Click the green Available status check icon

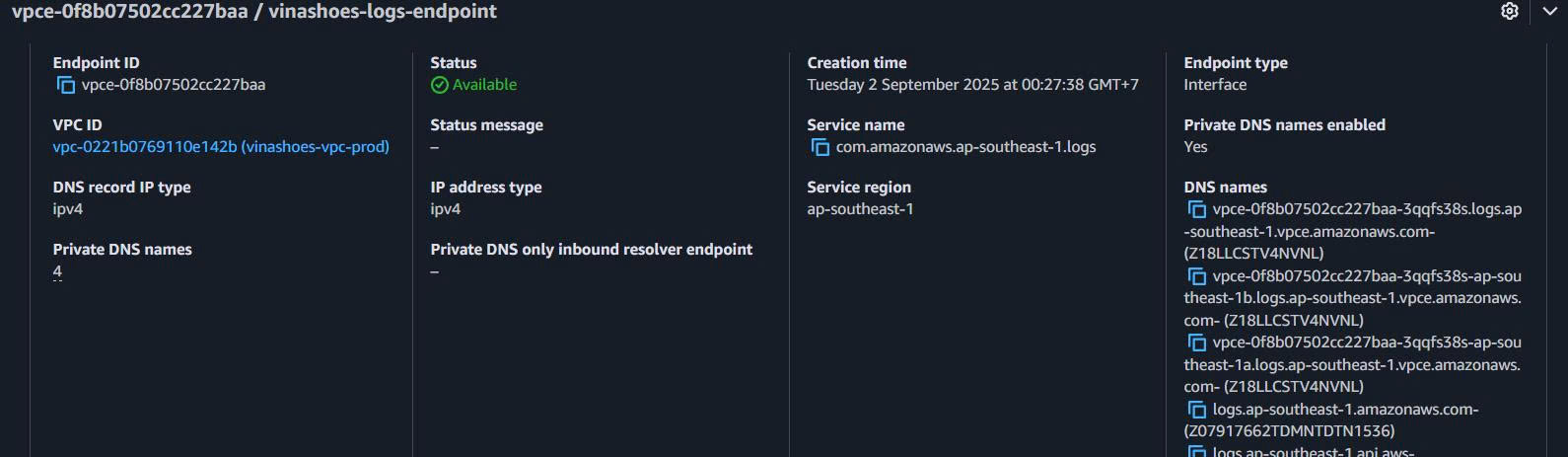click(x=439, y=85)
